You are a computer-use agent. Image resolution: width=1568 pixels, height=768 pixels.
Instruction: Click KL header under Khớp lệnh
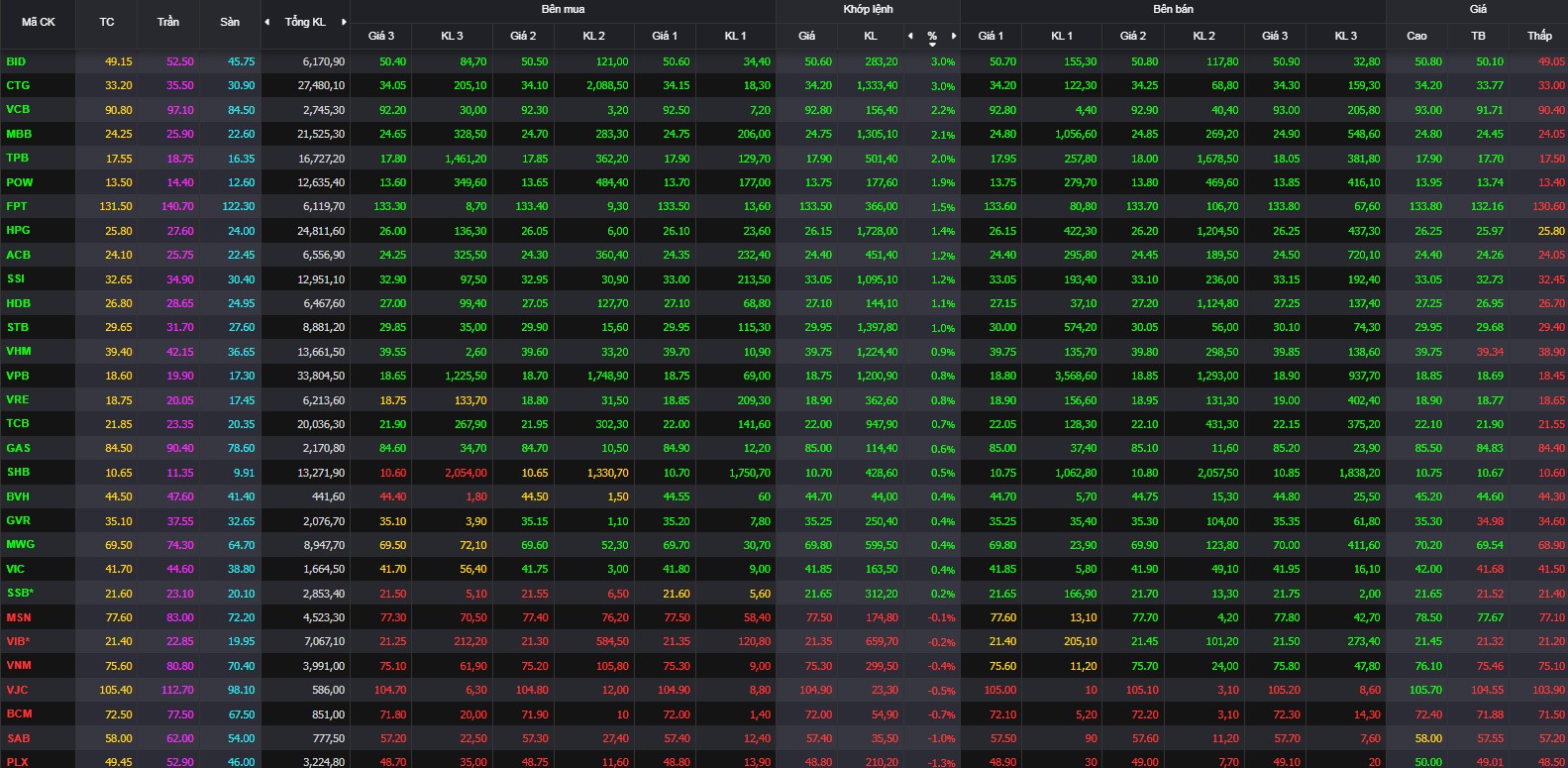click(871, 36)
